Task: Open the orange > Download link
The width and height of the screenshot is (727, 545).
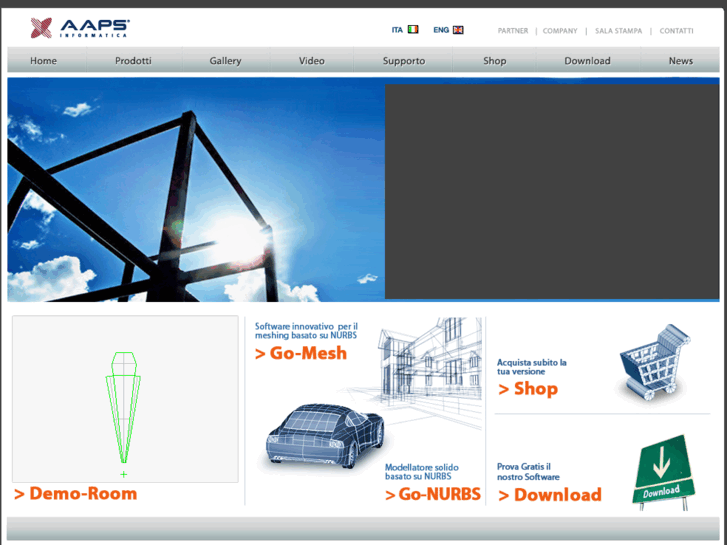Action: pos(550,495)
